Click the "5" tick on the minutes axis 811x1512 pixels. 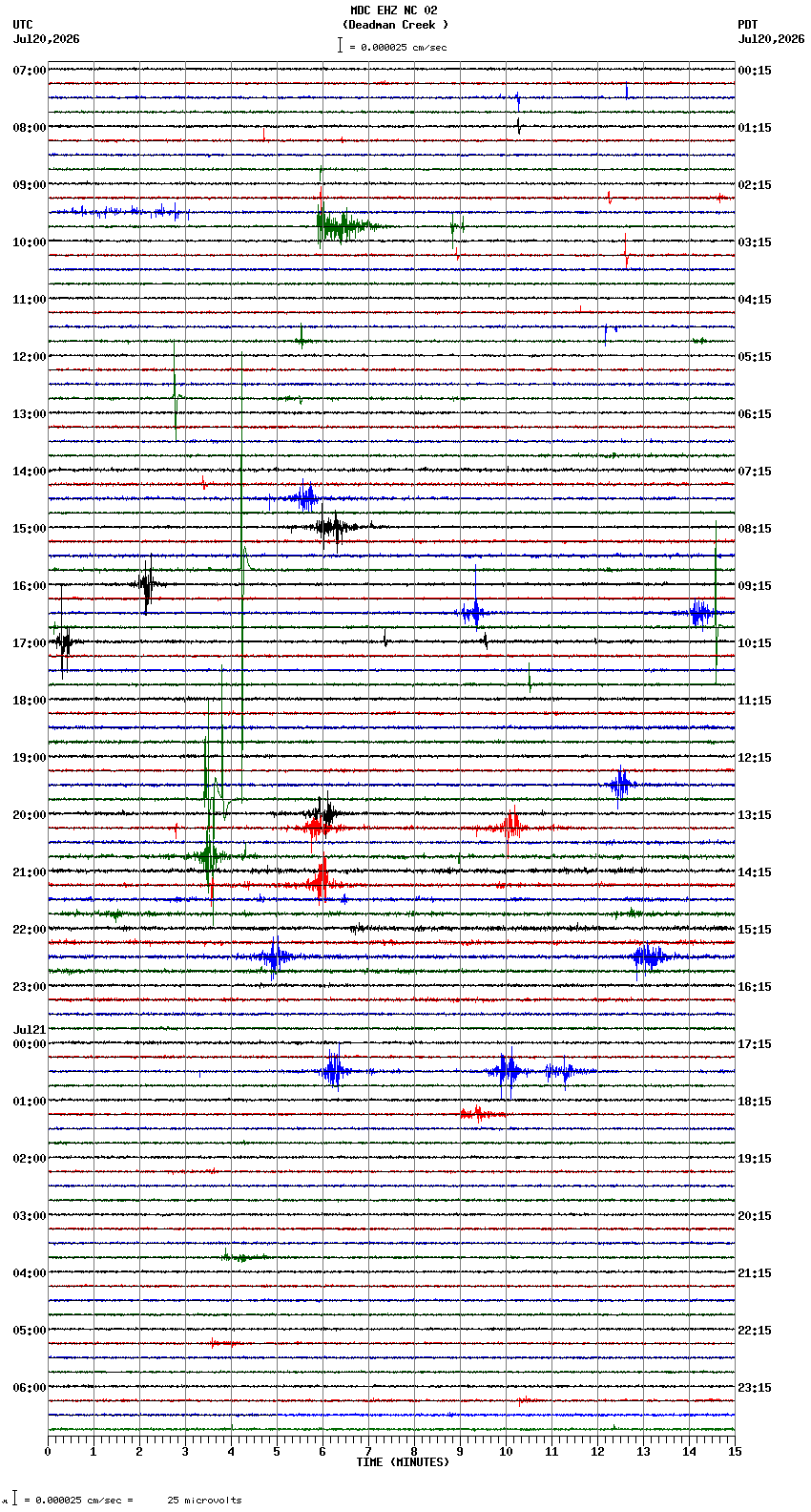click(x=277, y=1452)
